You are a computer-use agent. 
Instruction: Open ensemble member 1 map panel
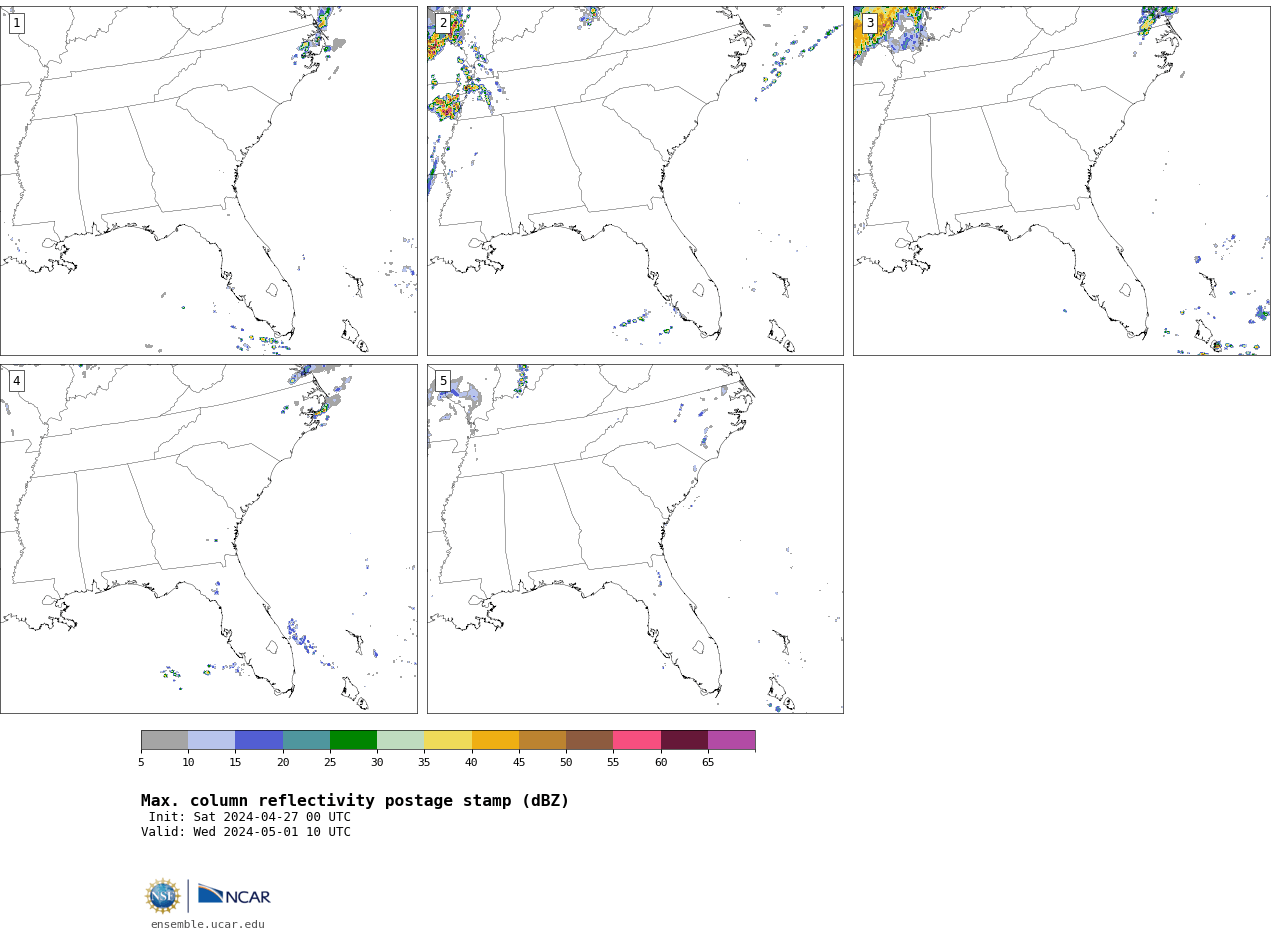coord(208,181)
